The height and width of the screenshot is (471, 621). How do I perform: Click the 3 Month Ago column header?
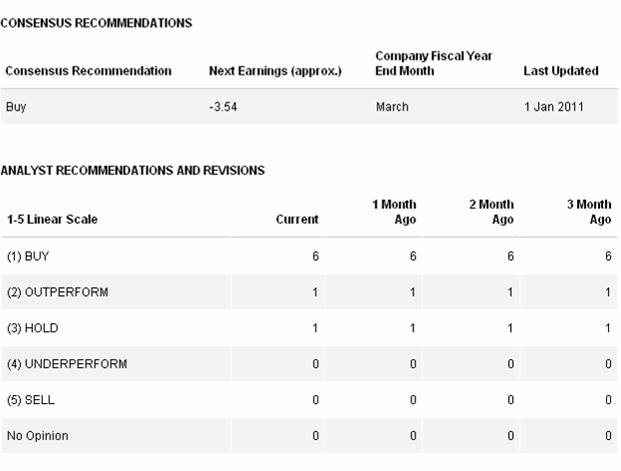pyautogui.click(x=588, y=212)
